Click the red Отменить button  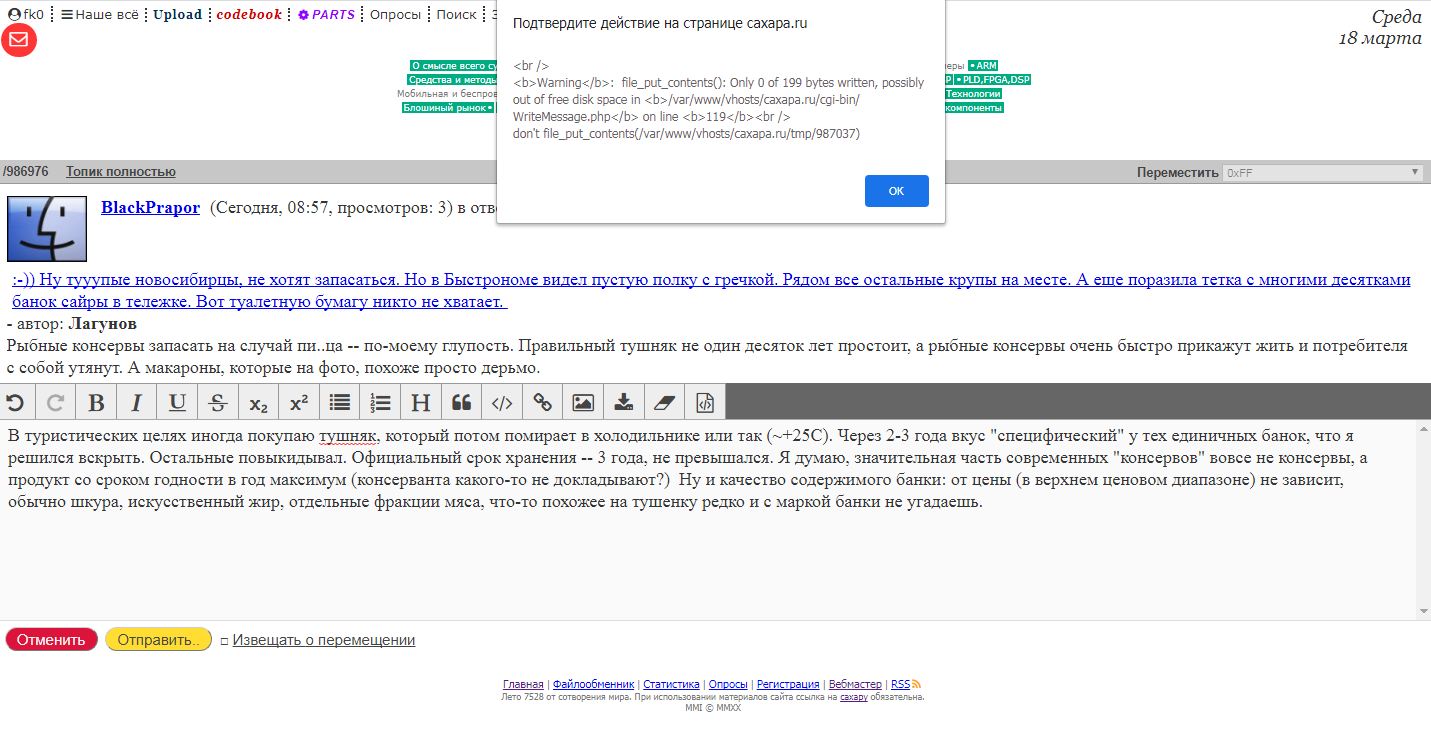click(51, 639)
